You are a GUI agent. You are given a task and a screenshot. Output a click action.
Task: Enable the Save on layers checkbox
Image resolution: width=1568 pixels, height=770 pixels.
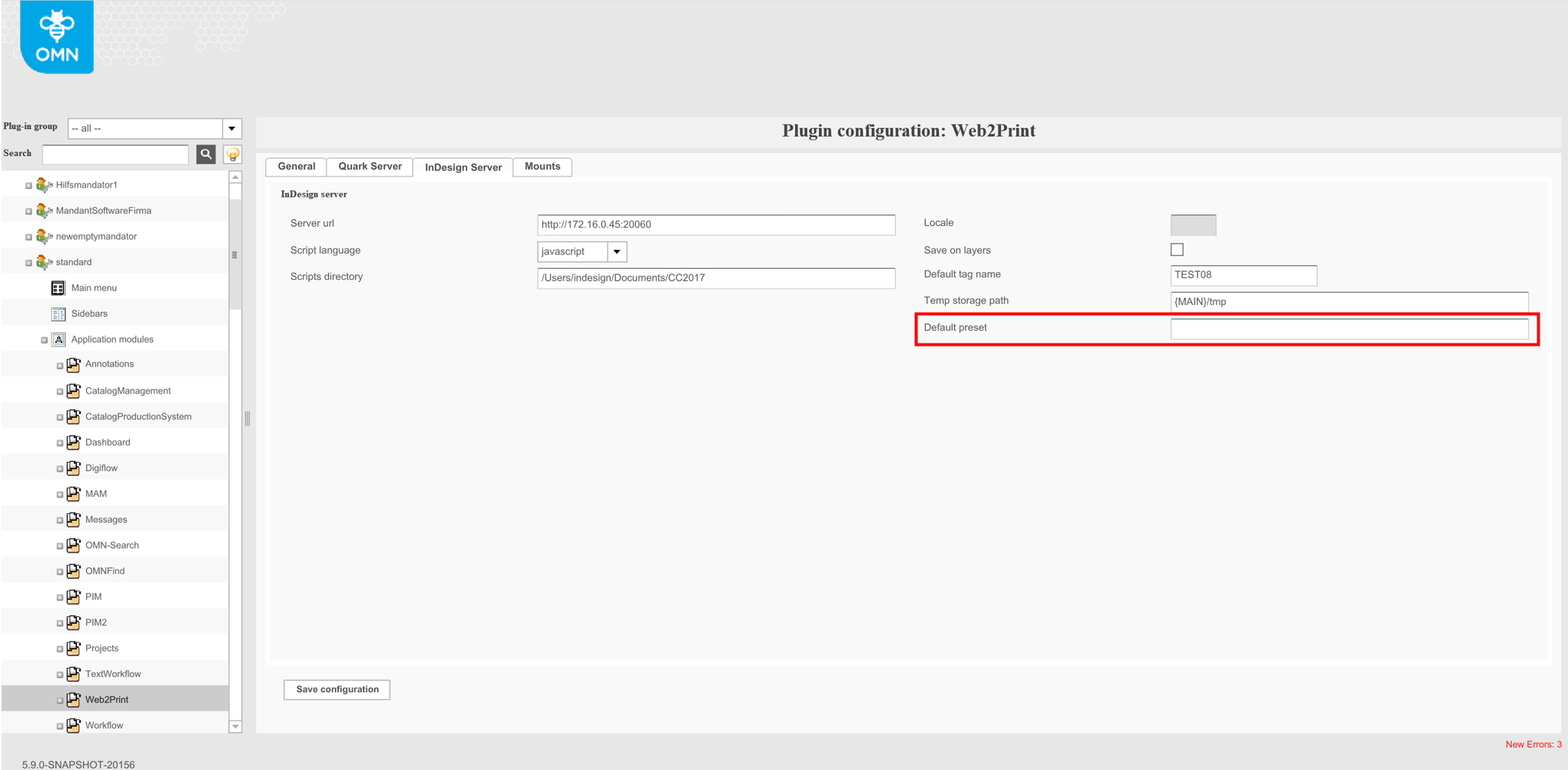(1176, 249)
